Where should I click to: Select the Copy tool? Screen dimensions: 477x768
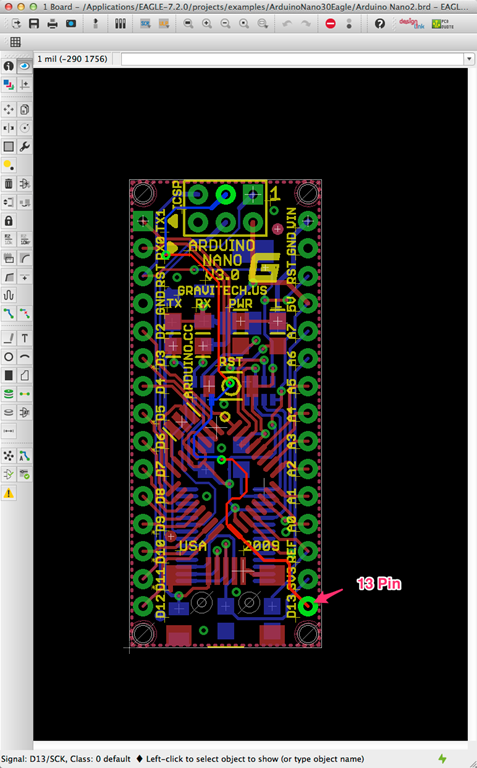coord(24,109)
